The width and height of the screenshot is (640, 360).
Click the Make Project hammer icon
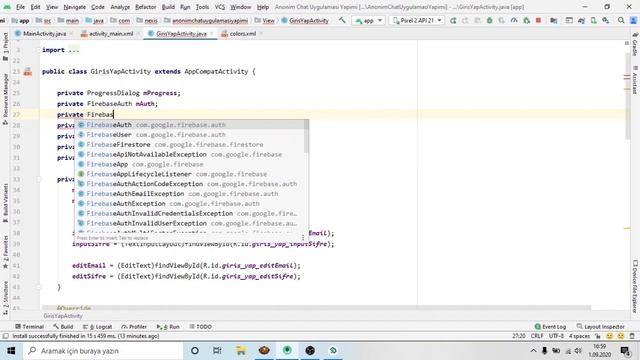point(342,20)
